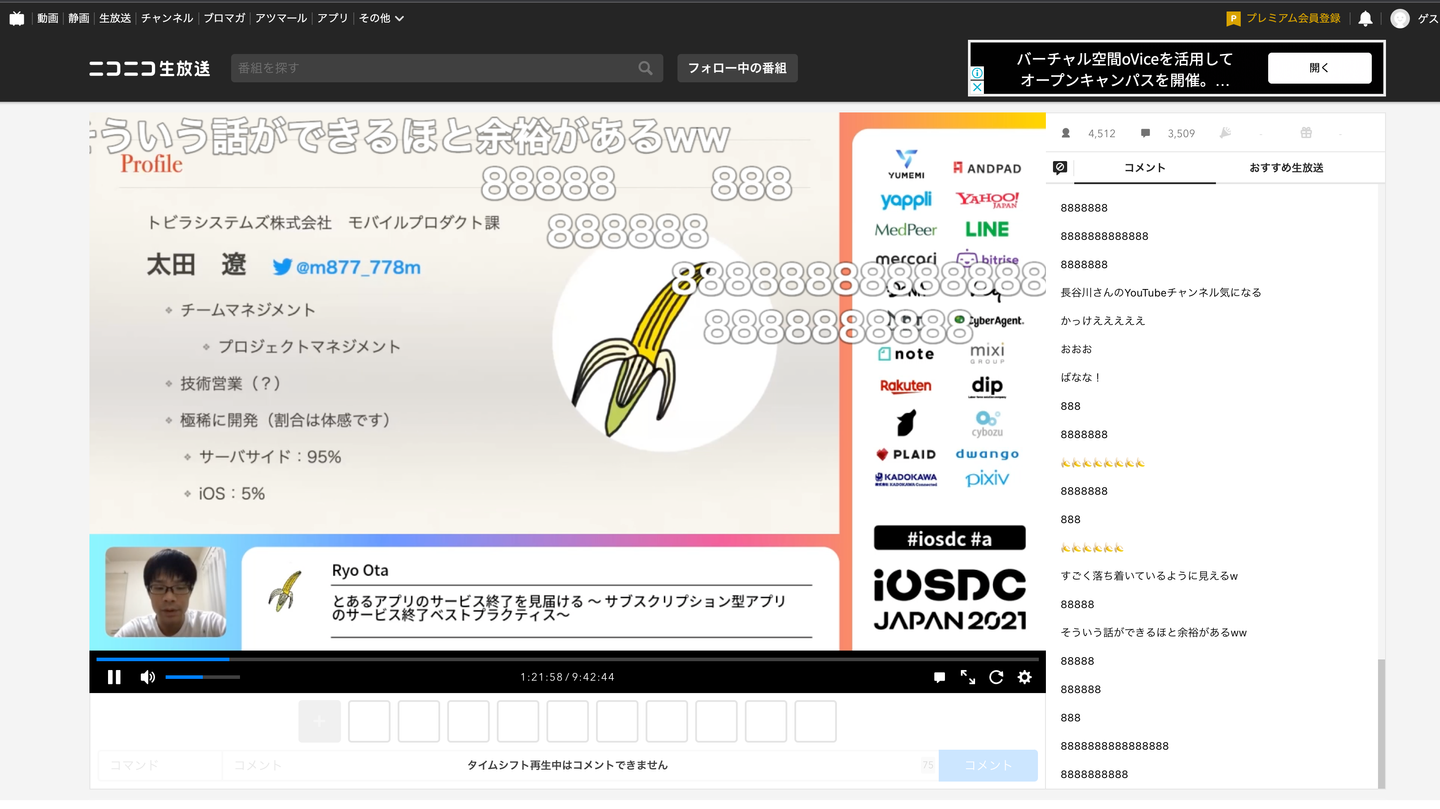Reload the video player

[996, 677]
